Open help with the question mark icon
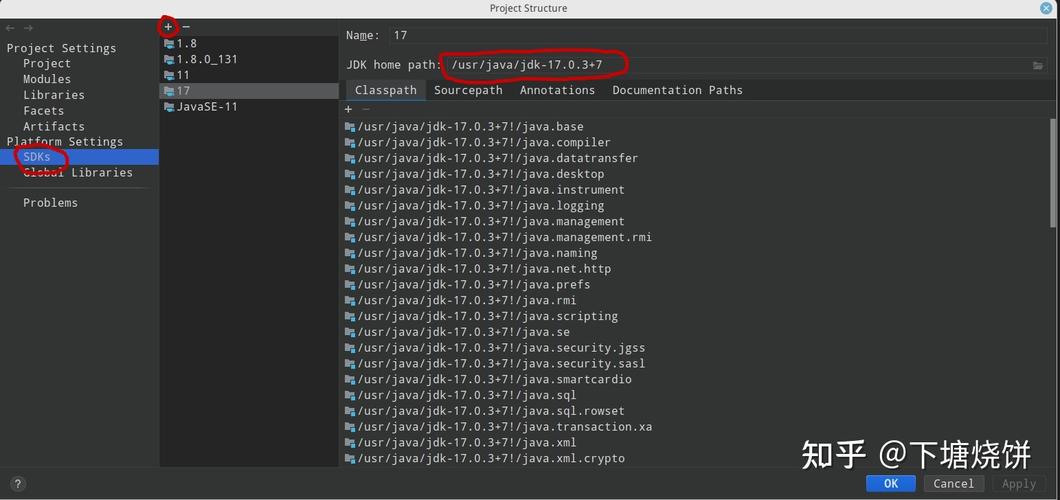This screenshot has width=1060, height=500. click(x=17, y=483)
